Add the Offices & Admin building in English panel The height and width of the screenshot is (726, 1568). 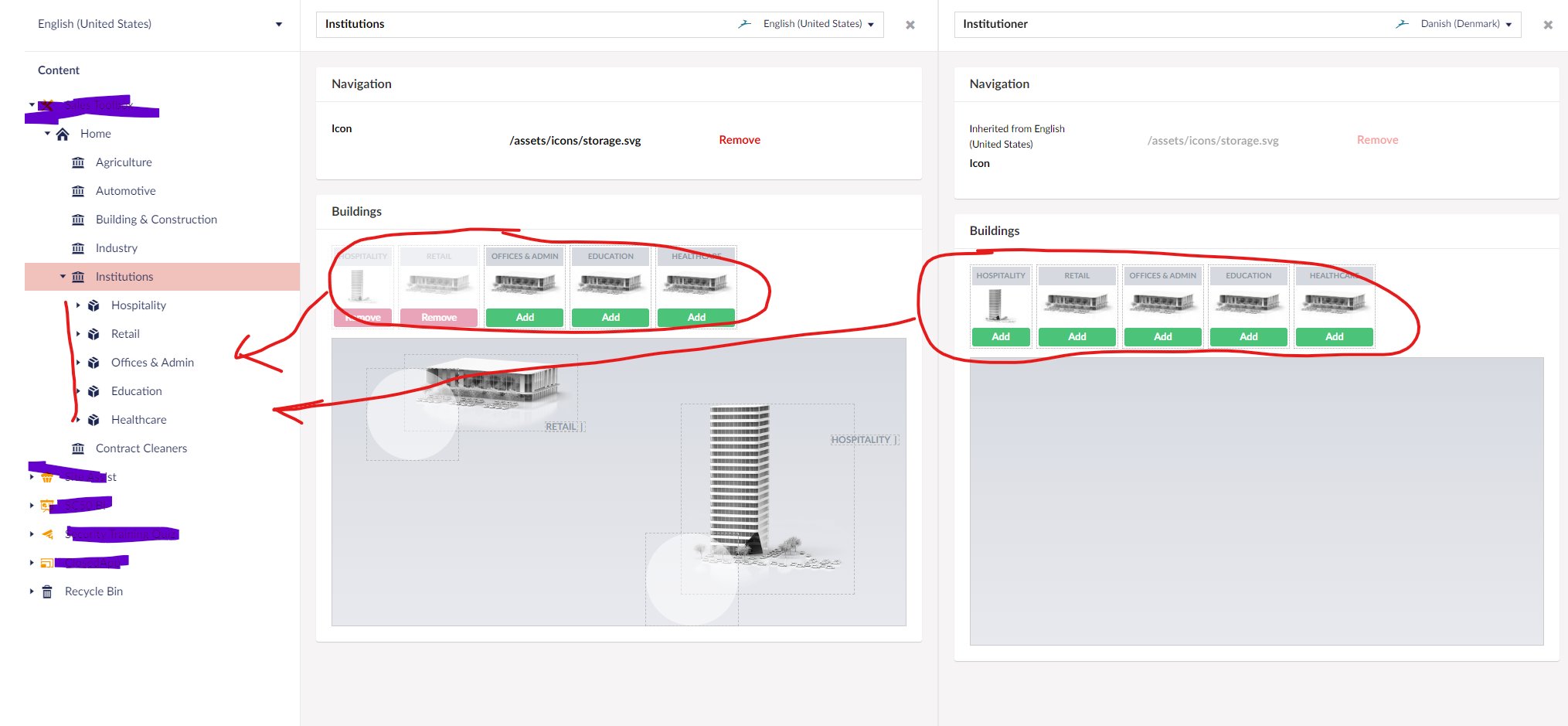pos(525,318)
